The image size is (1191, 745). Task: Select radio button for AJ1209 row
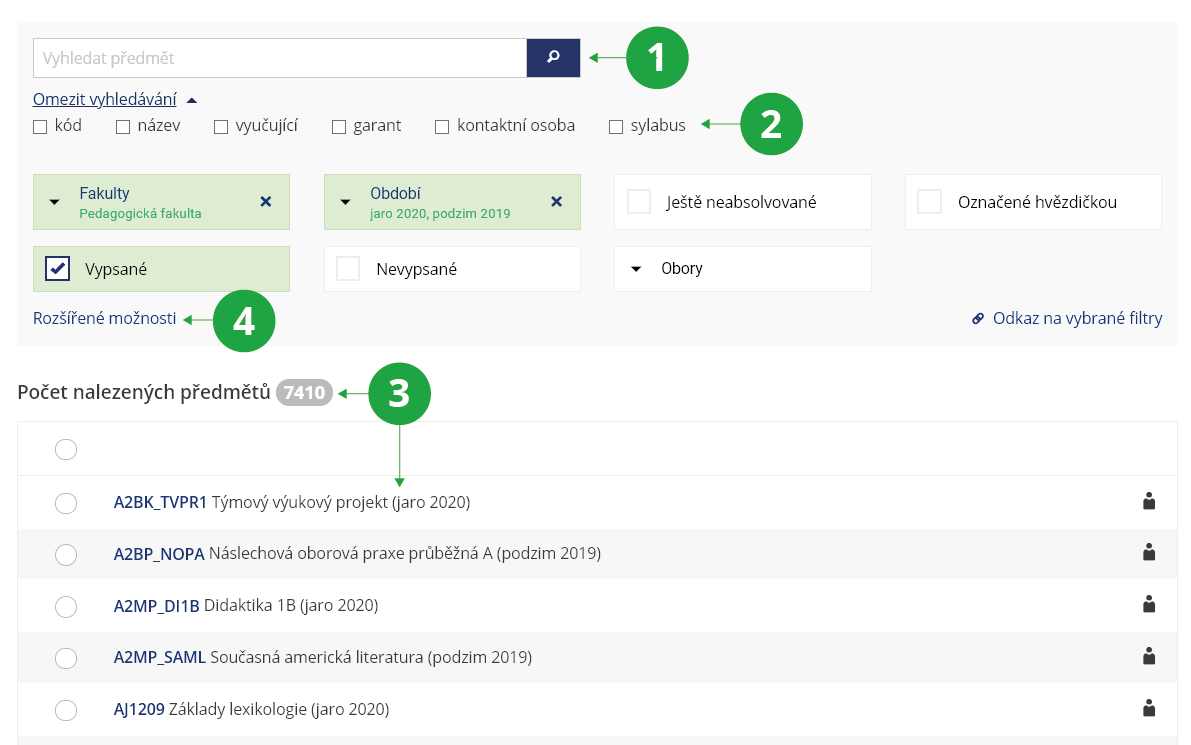pyautogui.click(x=66, y=710)
